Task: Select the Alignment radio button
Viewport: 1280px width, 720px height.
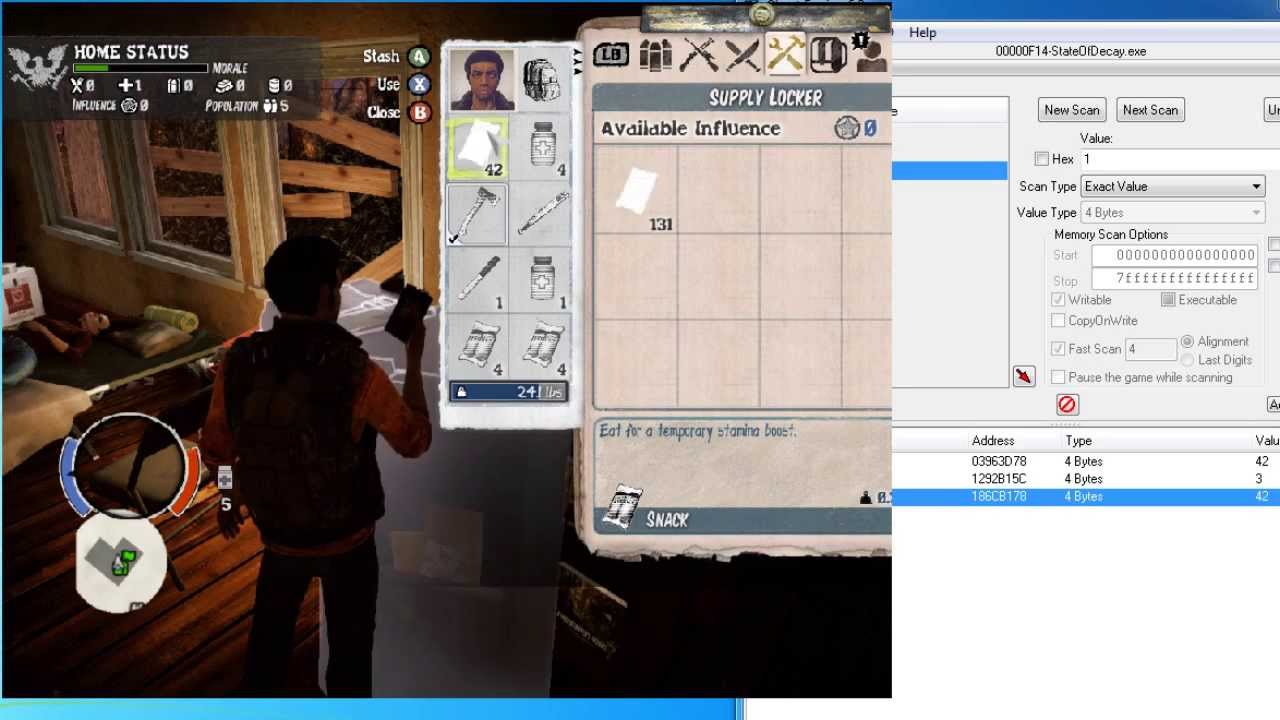Action: [x=1188, y=341]
